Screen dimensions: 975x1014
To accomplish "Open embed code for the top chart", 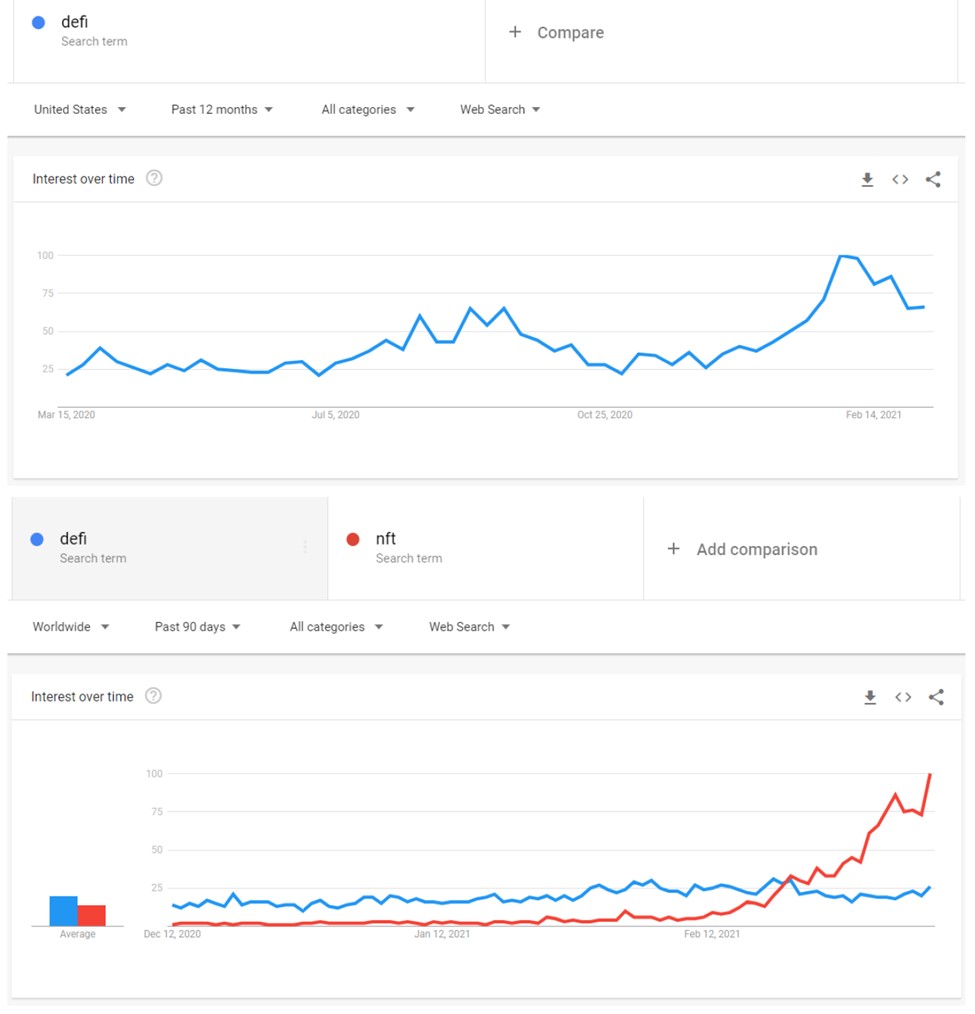I will coord(899,179).
